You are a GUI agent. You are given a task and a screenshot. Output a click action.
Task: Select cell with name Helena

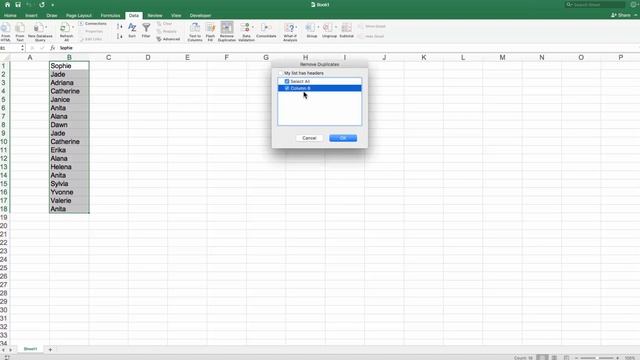[x=69, y=167]
